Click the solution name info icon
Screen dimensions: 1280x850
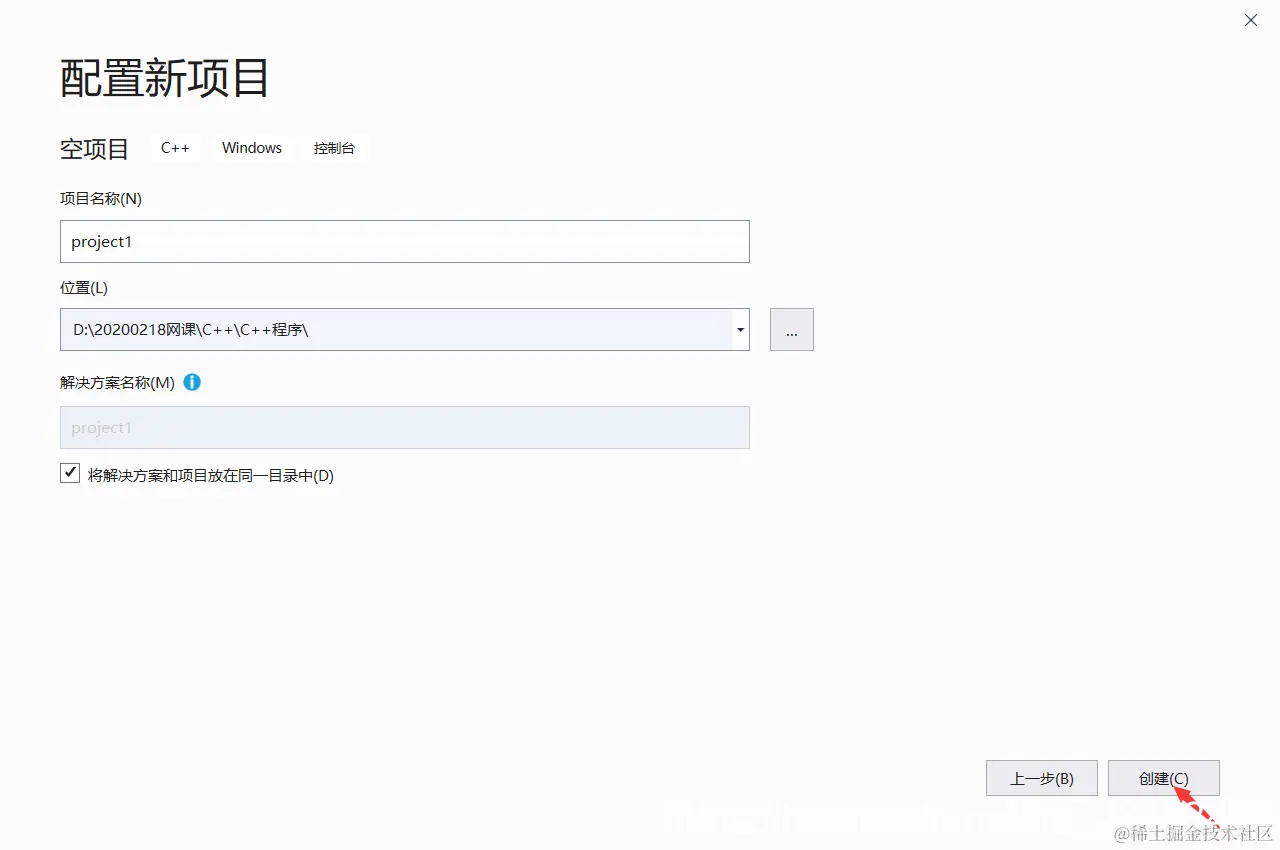click(192, 382)
